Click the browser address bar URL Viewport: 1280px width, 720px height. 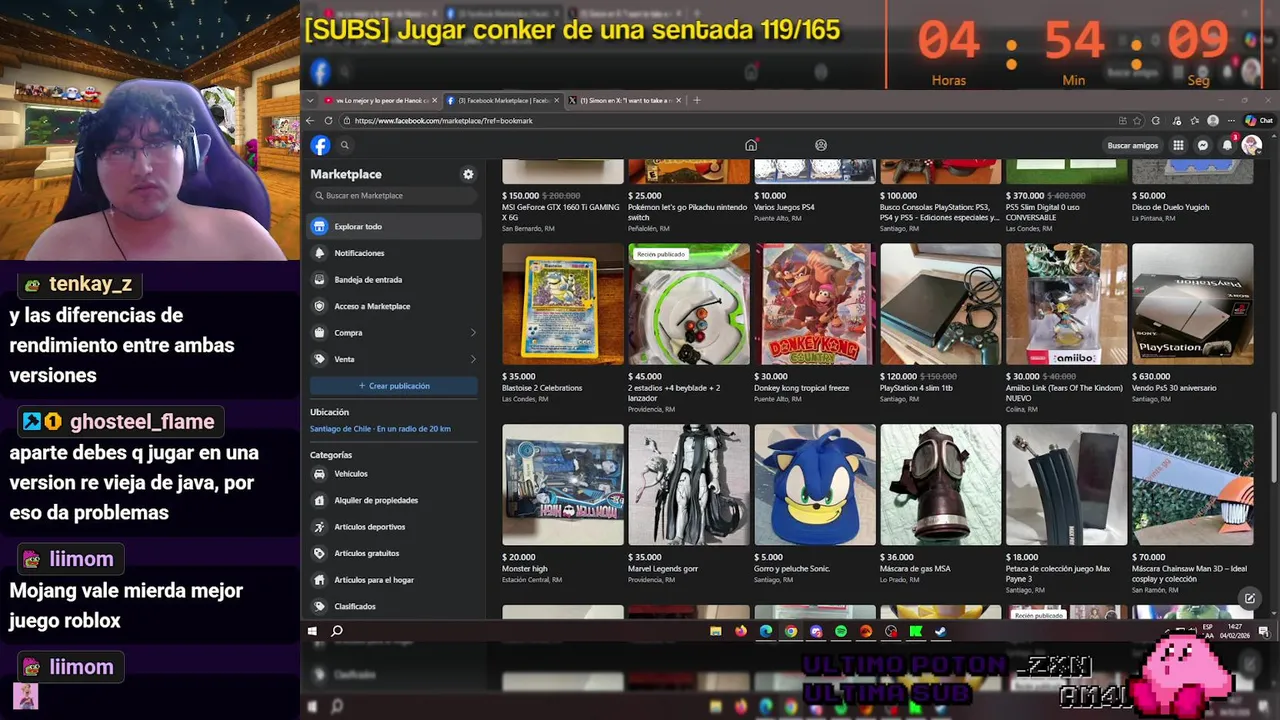(443, 121)
